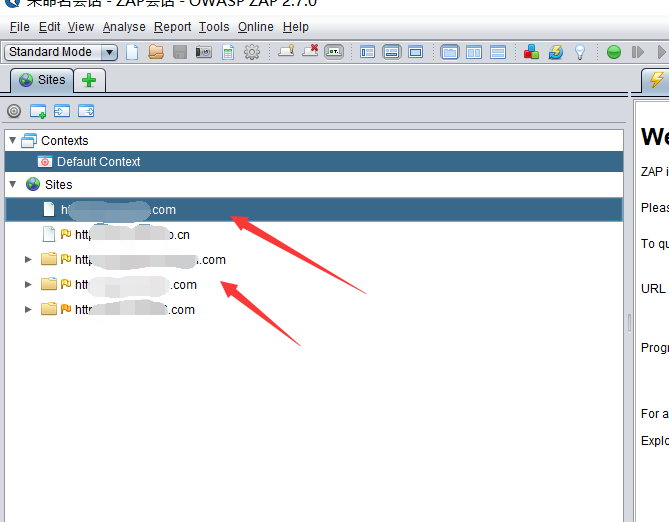Open the Options gear icon
Screen dimensions: 669x522
coord(252,52)
